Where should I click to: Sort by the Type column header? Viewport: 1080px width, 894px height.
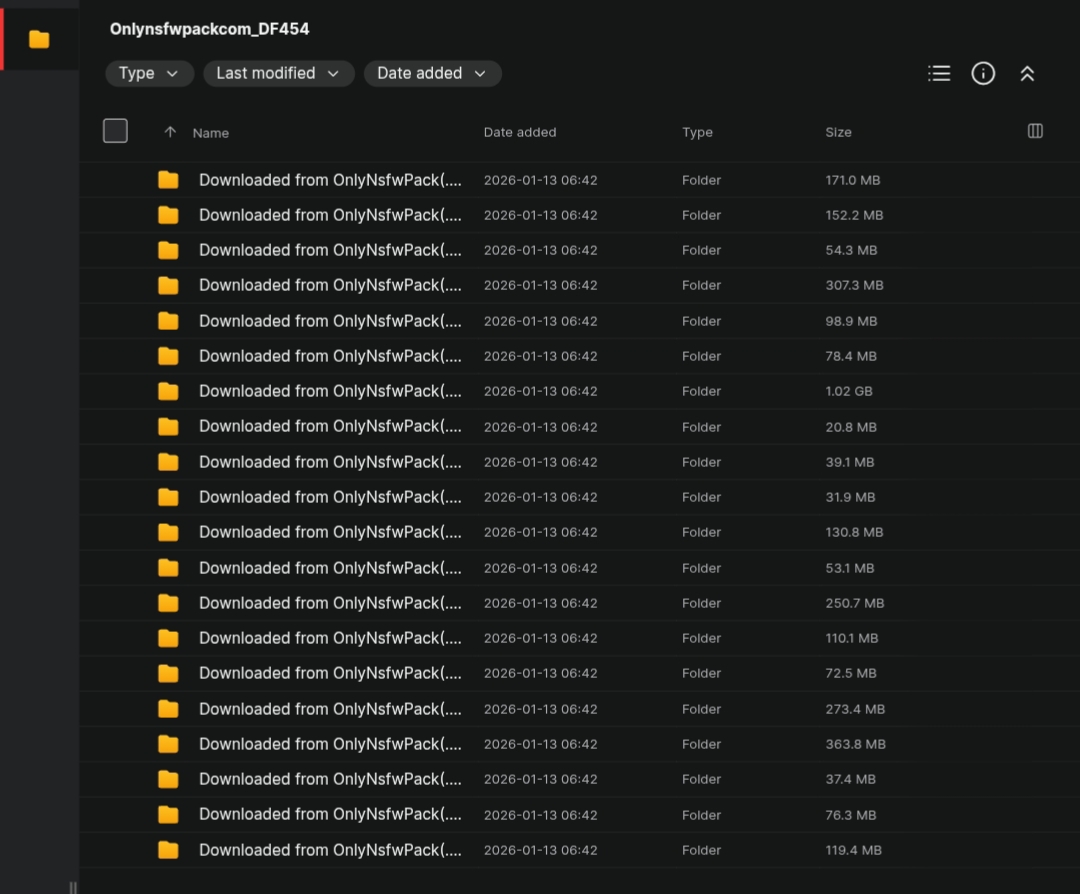(697, 132)
